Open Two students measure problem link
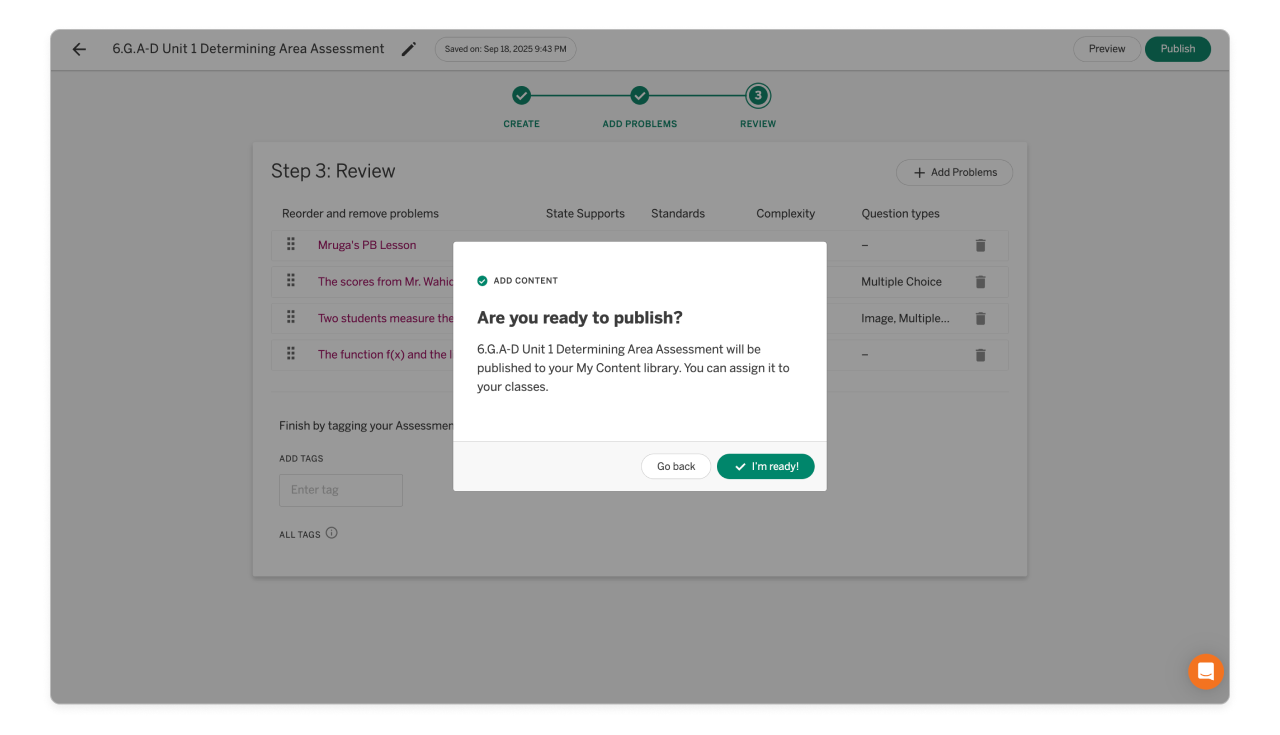 pyautogui.click(x=385, y=318)
